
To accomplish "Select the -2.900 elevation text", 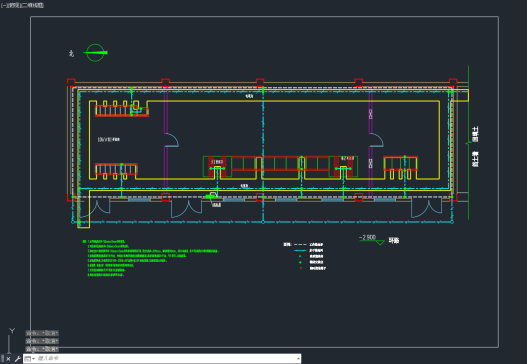I will click(367, 237).
